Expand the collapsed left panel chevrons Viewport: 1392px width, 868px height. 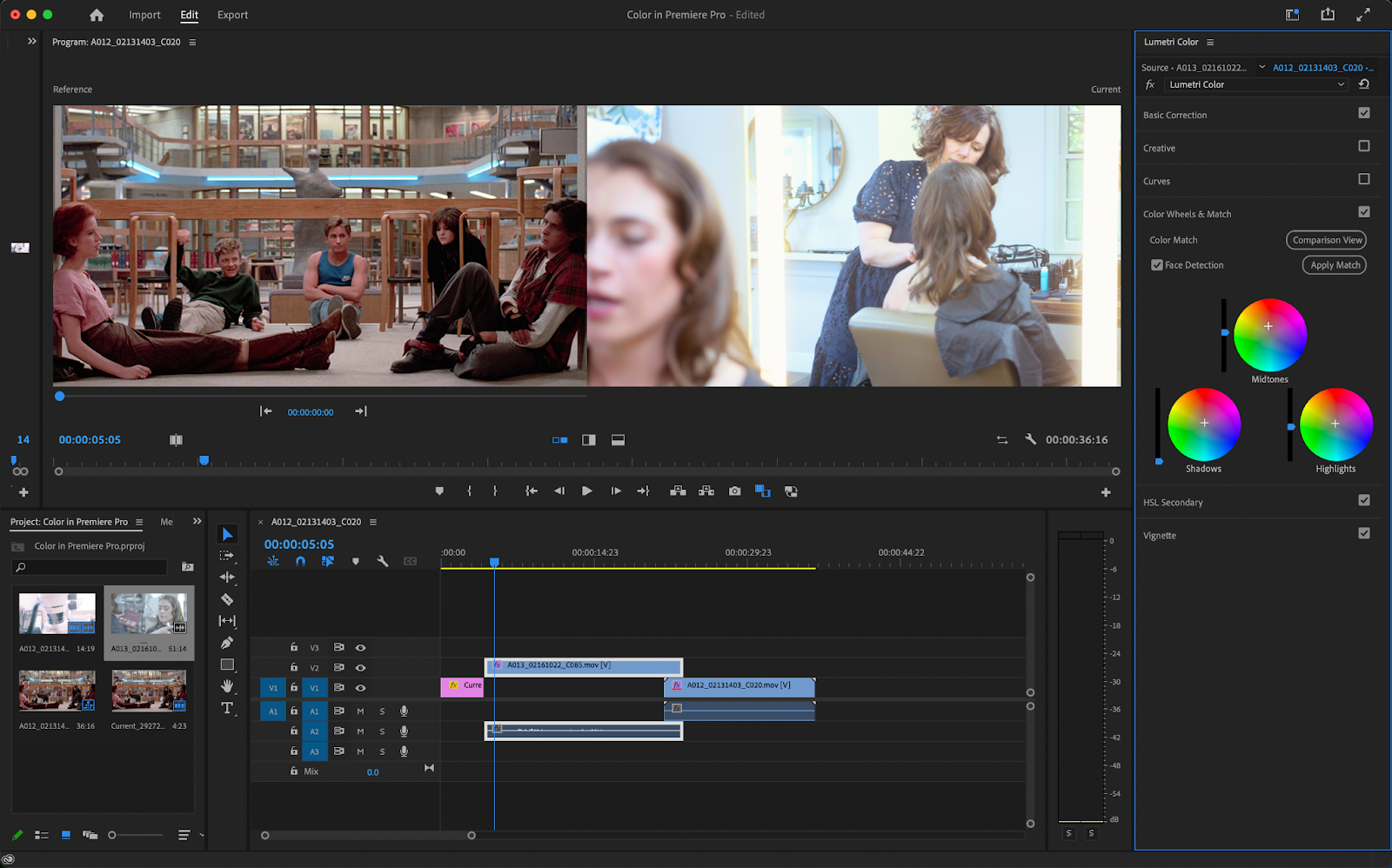click(x=32, y=41)
